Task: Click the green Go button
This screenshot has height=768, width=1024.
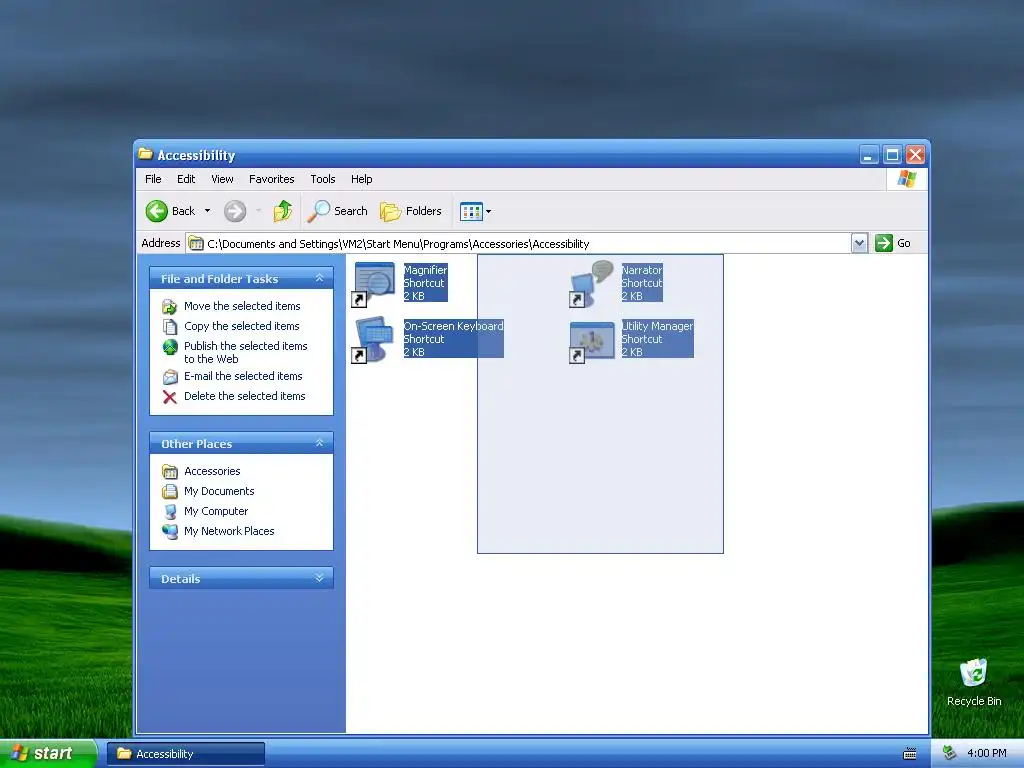Action: pyautogui.click(x=893, y=243)
